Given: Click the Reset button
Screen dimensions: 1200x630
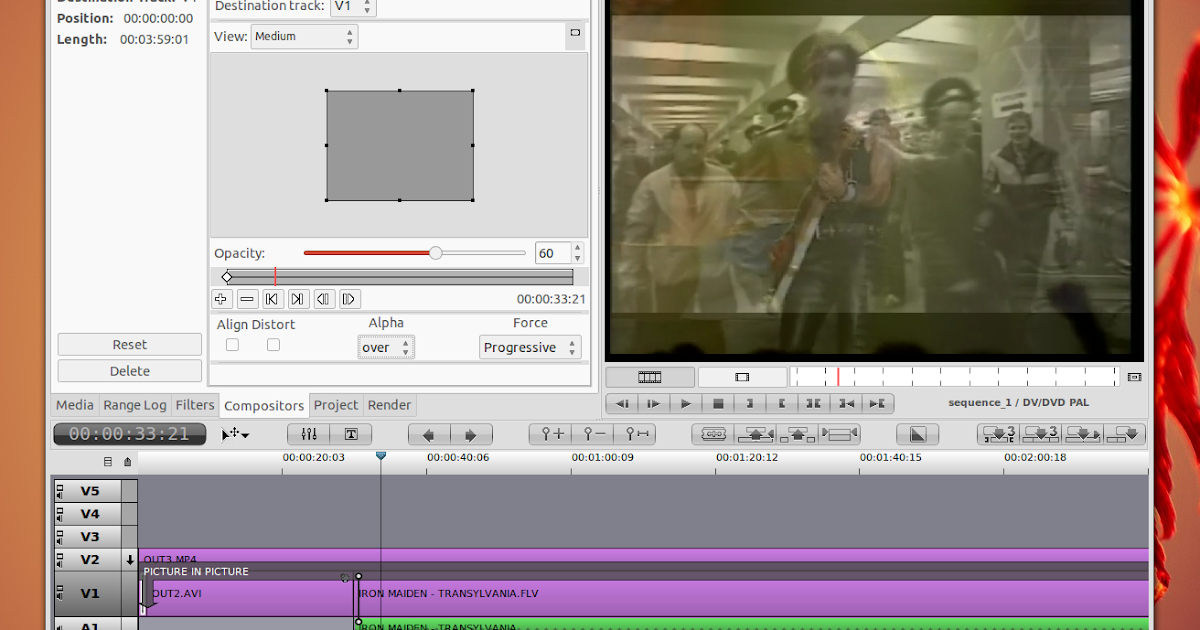Looking at the screenshot, I should coord(129,344).
